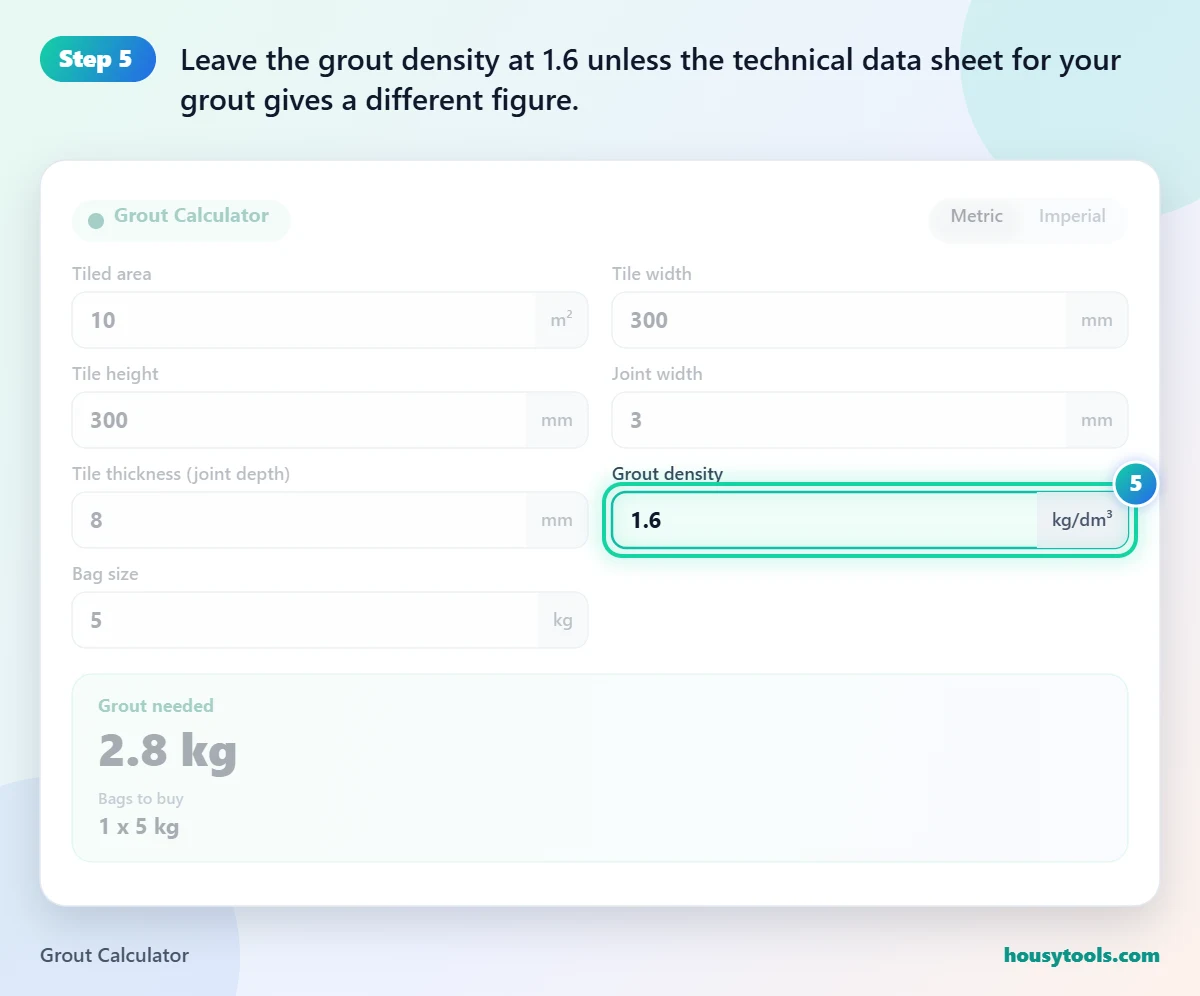Click the 'Bag size' label
This screenshot has height=996, width=1200.
point(105,574)
